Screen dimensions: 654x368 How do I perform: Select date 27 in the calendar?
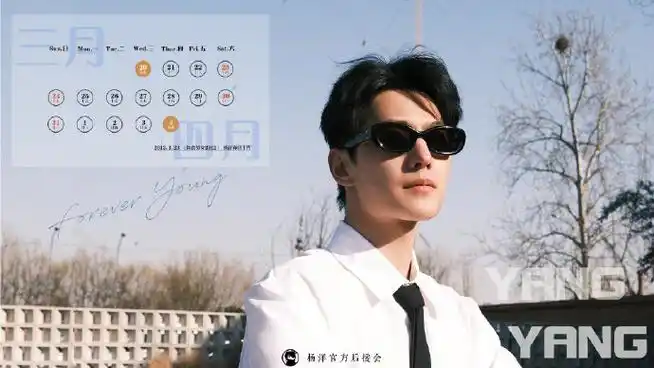click(143, 98)
